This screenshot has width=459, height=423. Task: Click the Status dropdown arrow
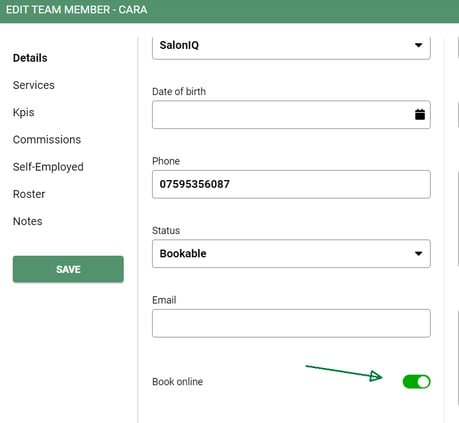click(x=418, y=254)
